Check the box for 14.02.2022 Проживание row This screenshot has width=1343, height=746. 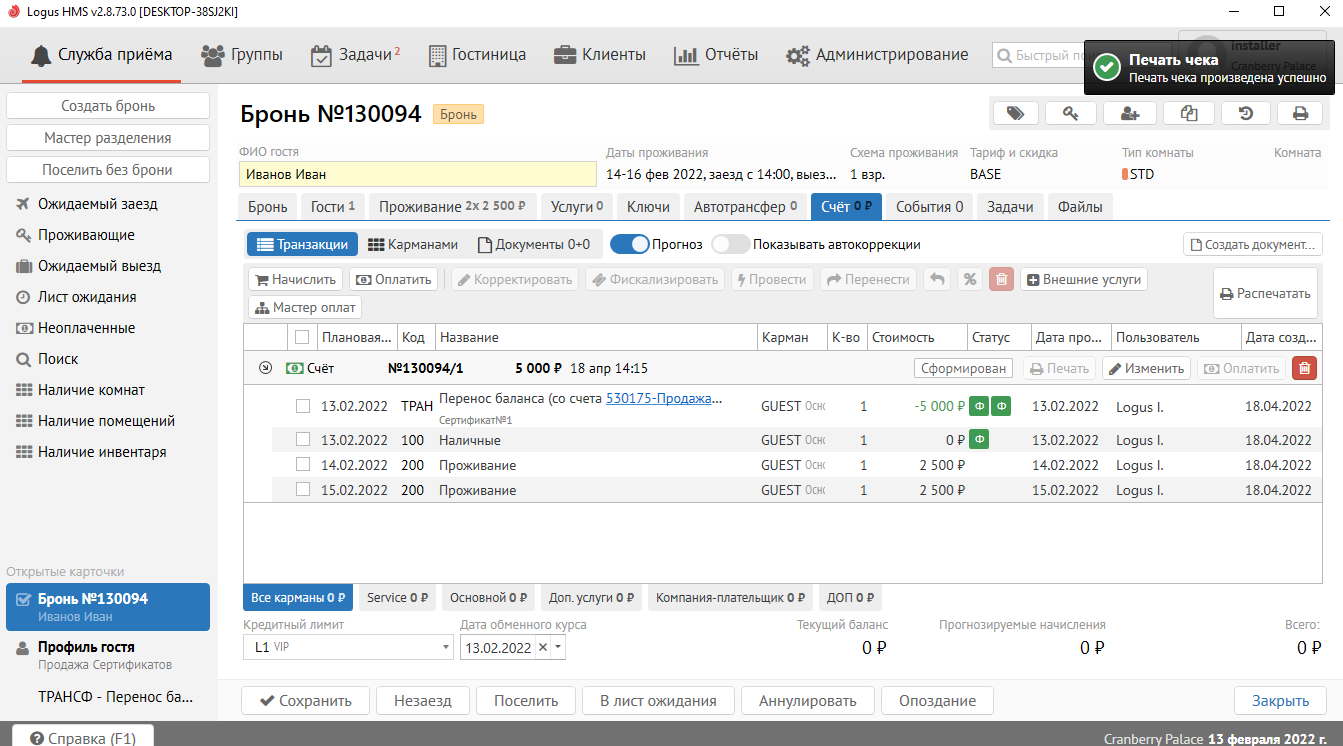tap(303, 465)
